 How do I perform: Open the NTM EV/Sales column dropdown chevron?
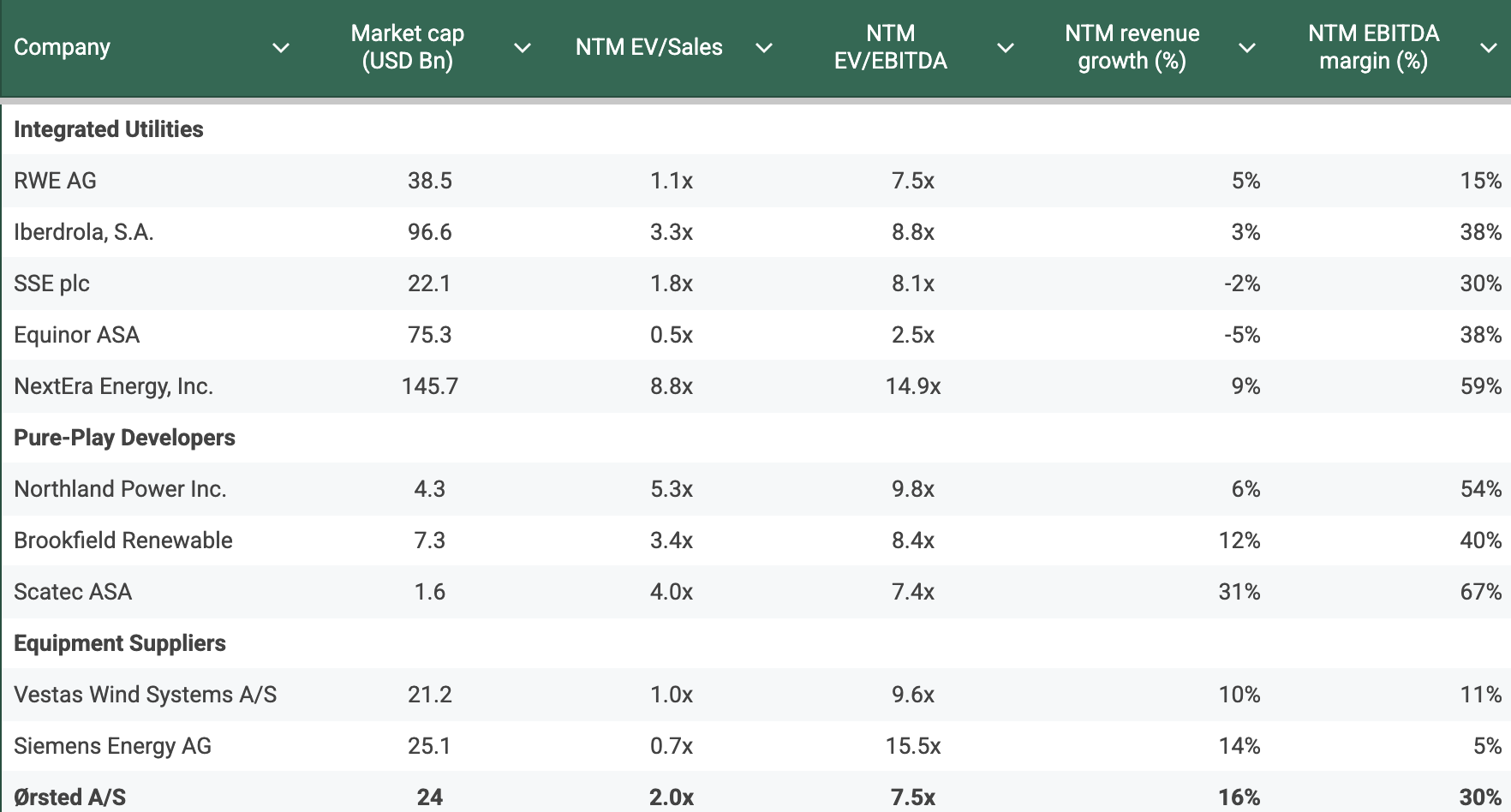coord(764,48)
